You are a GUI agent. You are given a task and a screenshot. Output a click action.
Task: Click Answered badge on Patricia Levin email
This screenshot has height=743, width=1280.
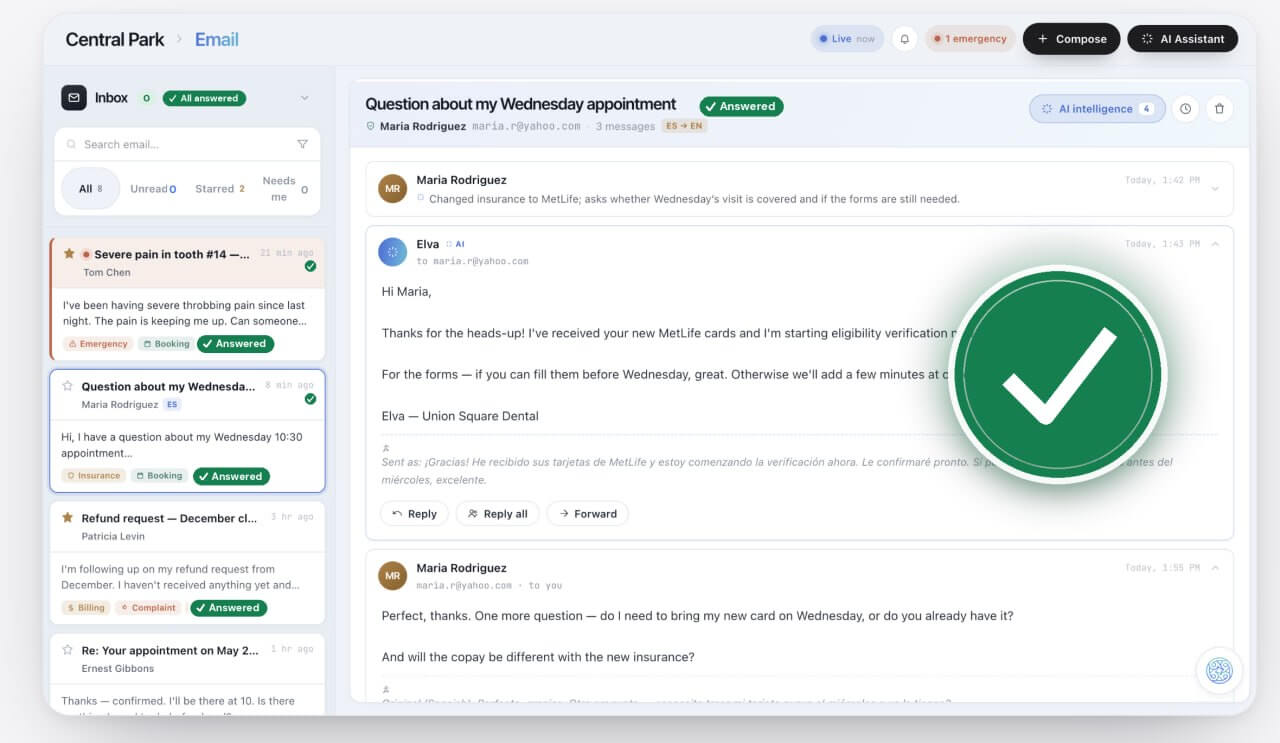[x=229, y=608]
